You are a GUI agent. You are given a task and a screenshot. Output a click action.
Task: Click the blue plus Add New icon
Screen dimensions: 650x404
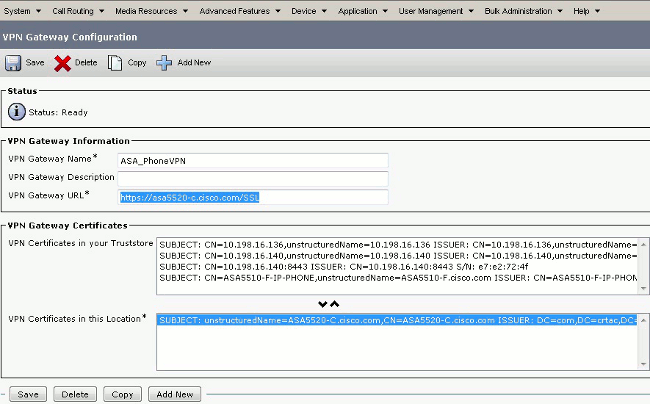(164, 63)
